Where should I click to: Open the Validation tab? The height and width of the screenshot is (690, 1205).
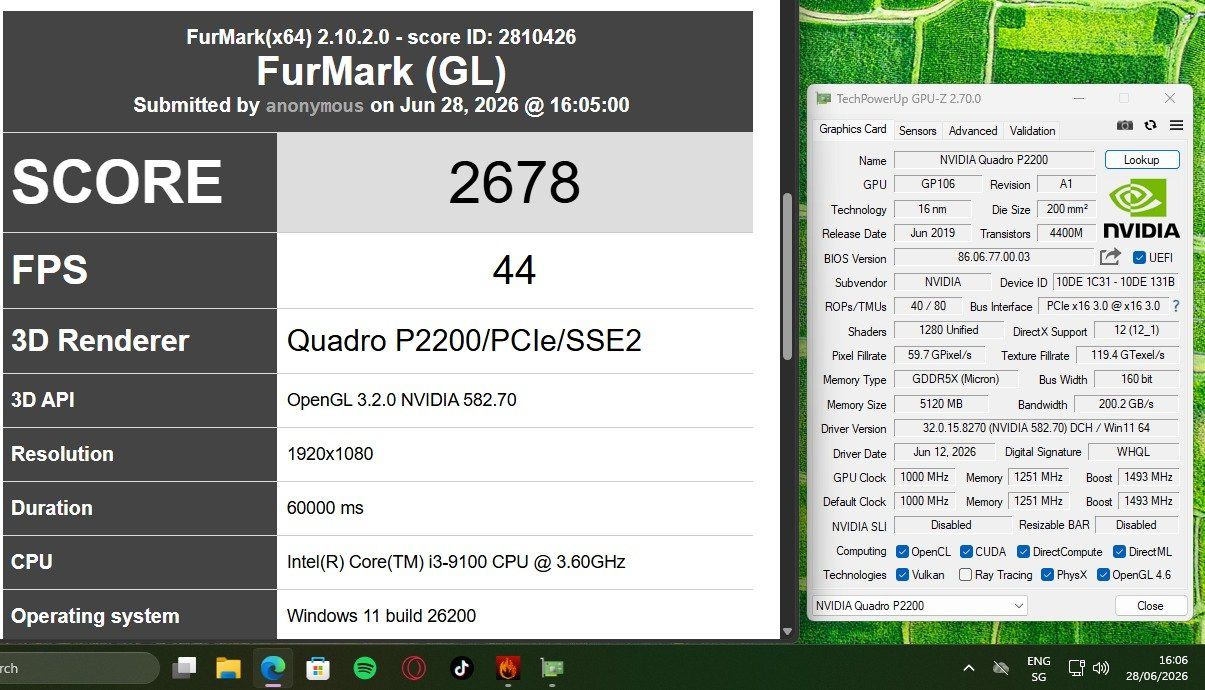pos(1032,130)
